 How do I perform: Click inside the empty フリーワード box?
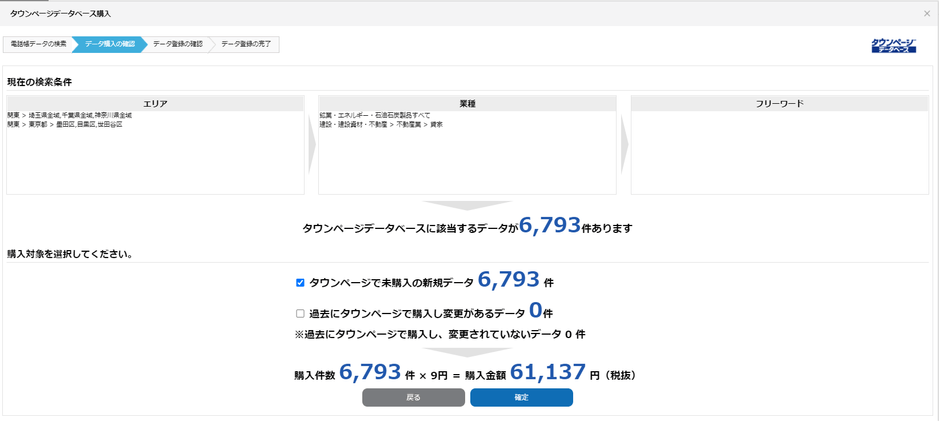(x=780, y=152)
